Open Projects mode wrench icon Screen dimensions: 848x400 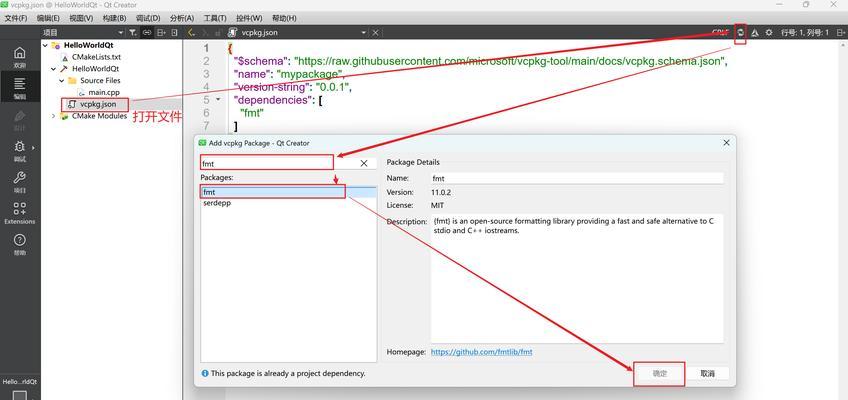click(19, 182)
